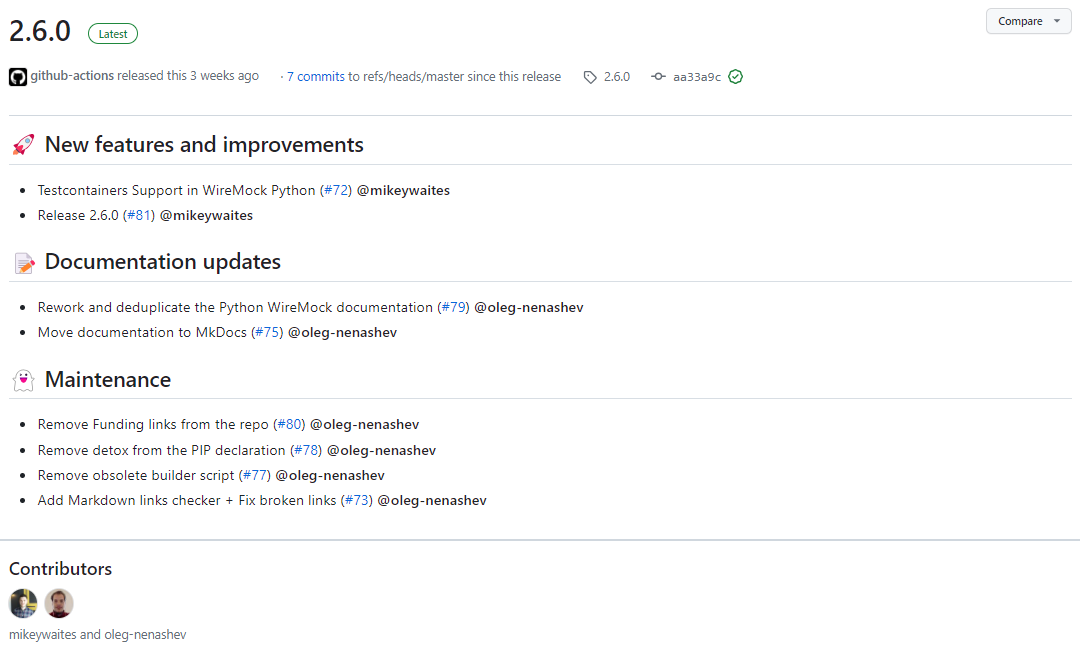Open pull request #80

(289, 424)
